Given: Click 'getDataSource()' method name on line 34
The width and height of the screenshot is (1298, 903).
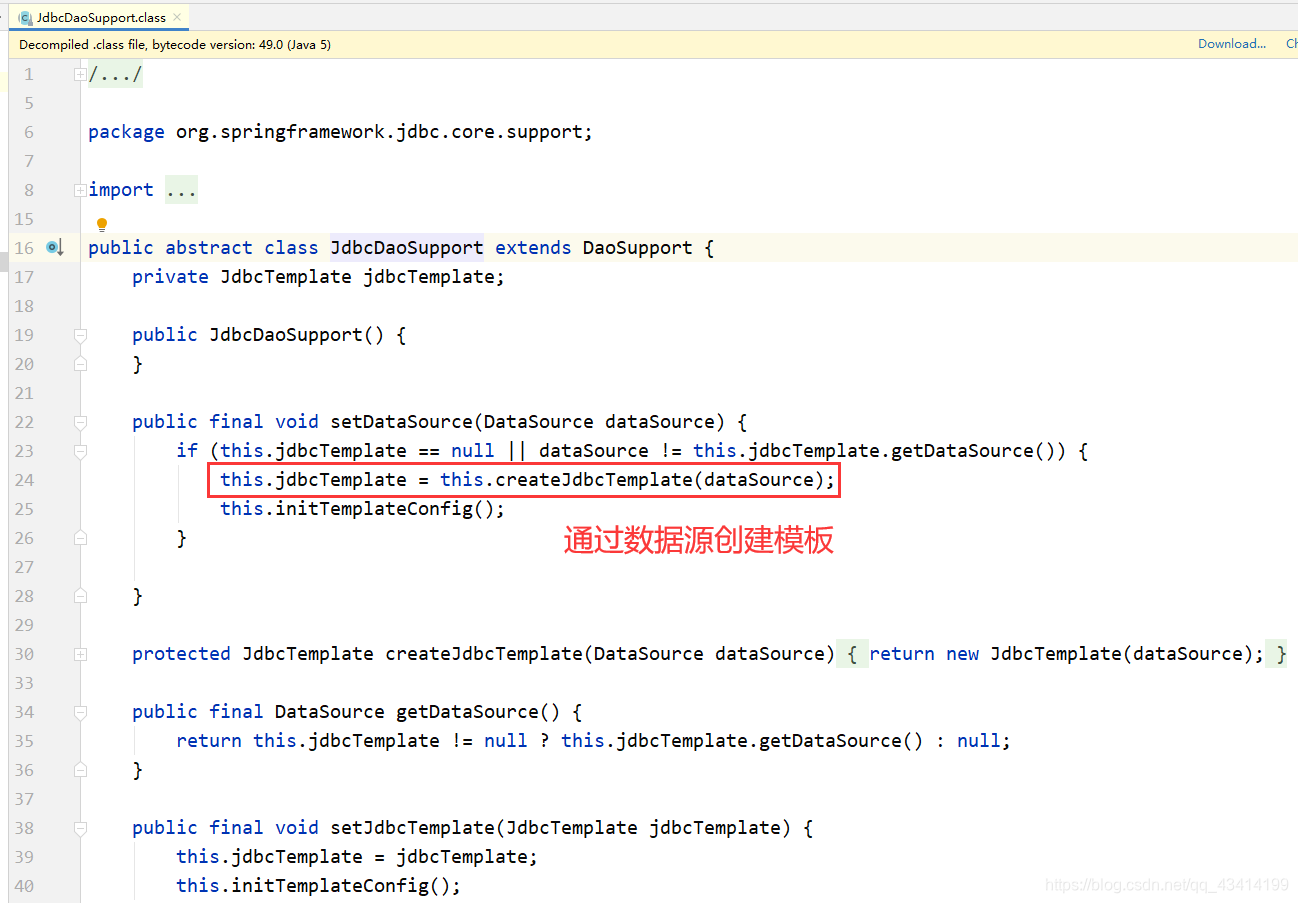Looking at the screenshot, I should 478,712.
